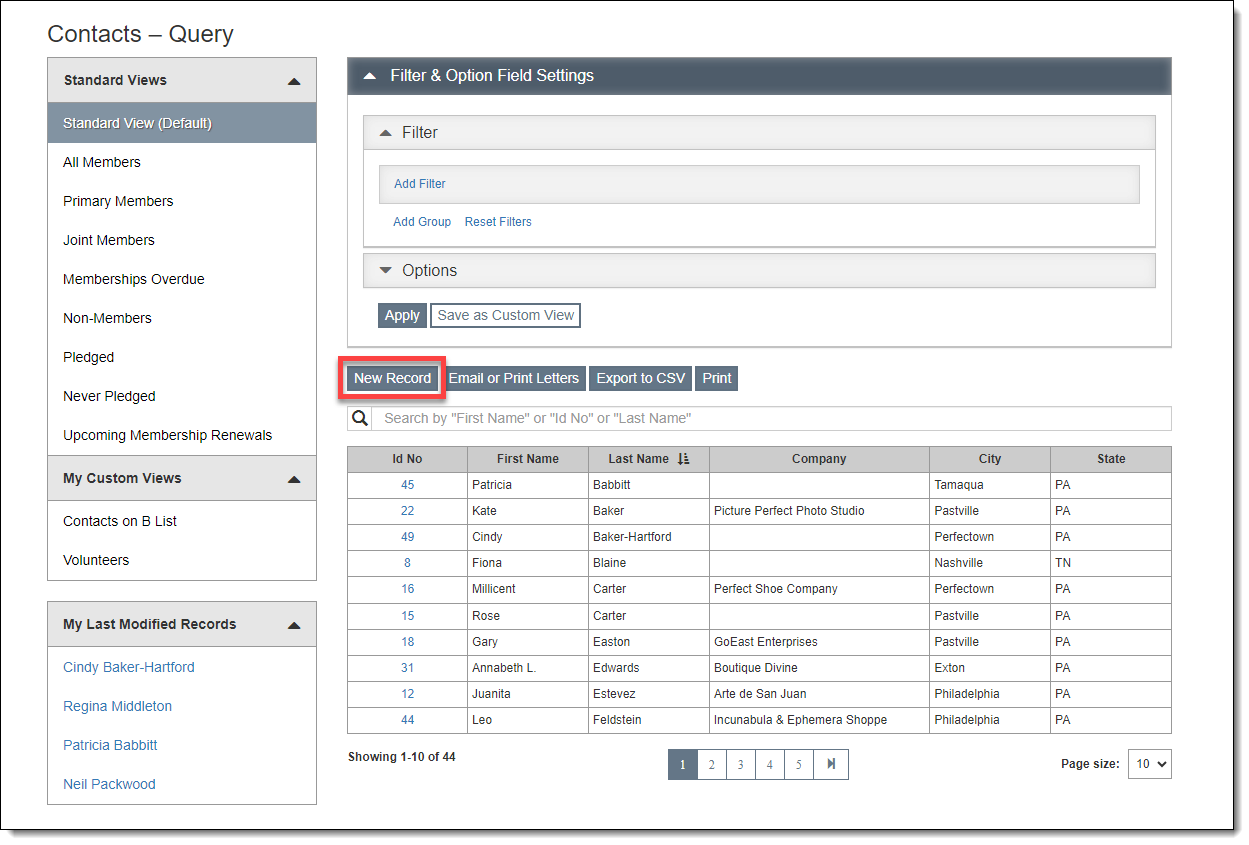Click in the contact search field
1249x845 pixels.
[x=770, y=418]
